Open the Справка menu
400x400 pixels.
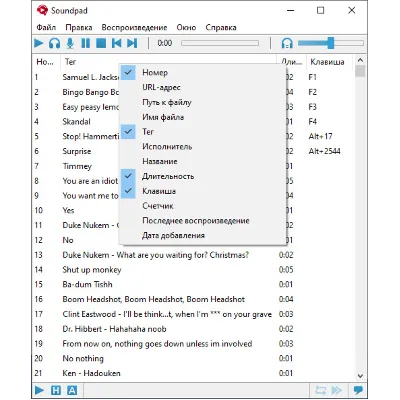click(221, 27)
